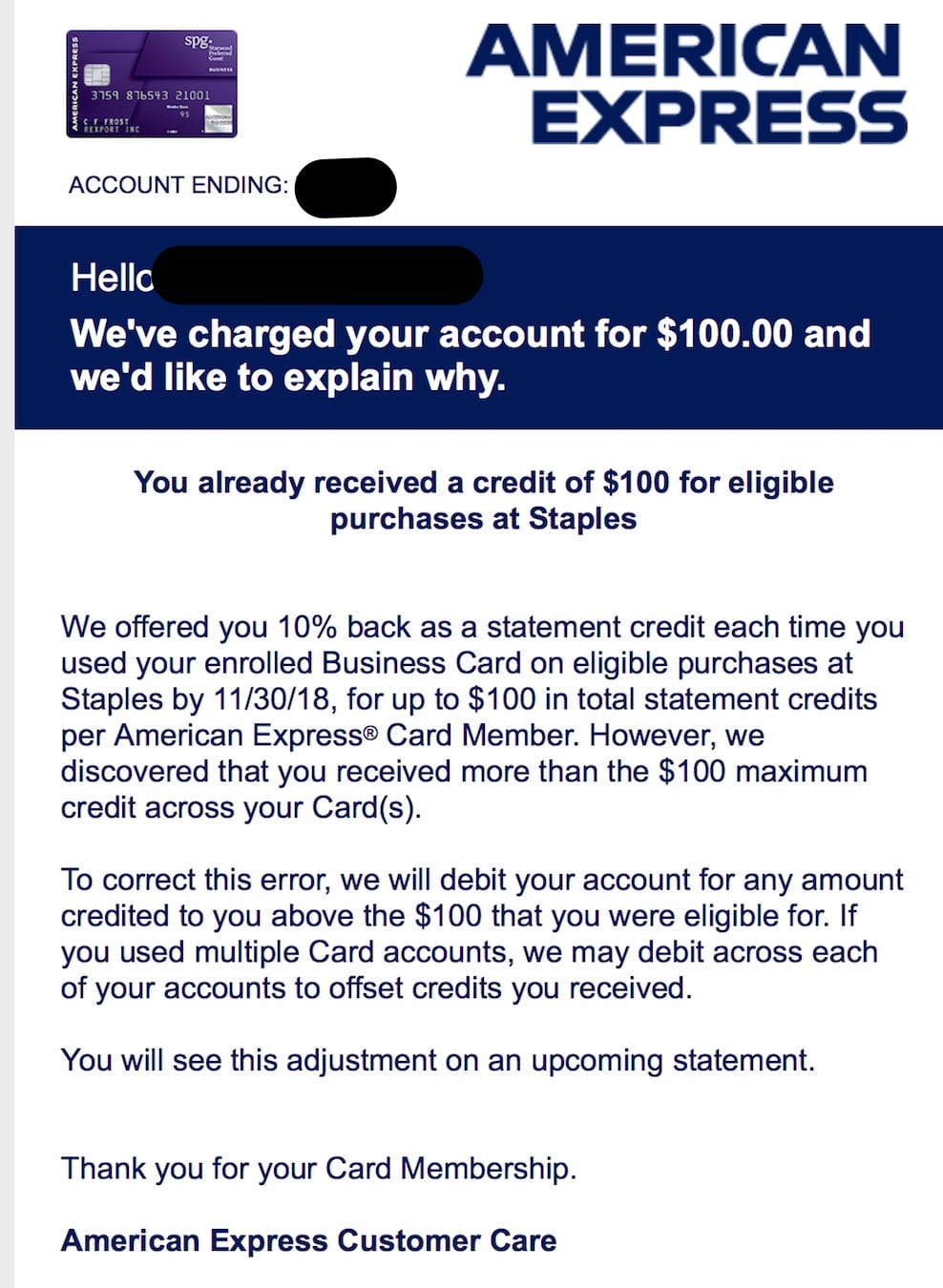Click "Thank you for your Card Membership" line
943x1288 pixels.
click(319, 1168)
